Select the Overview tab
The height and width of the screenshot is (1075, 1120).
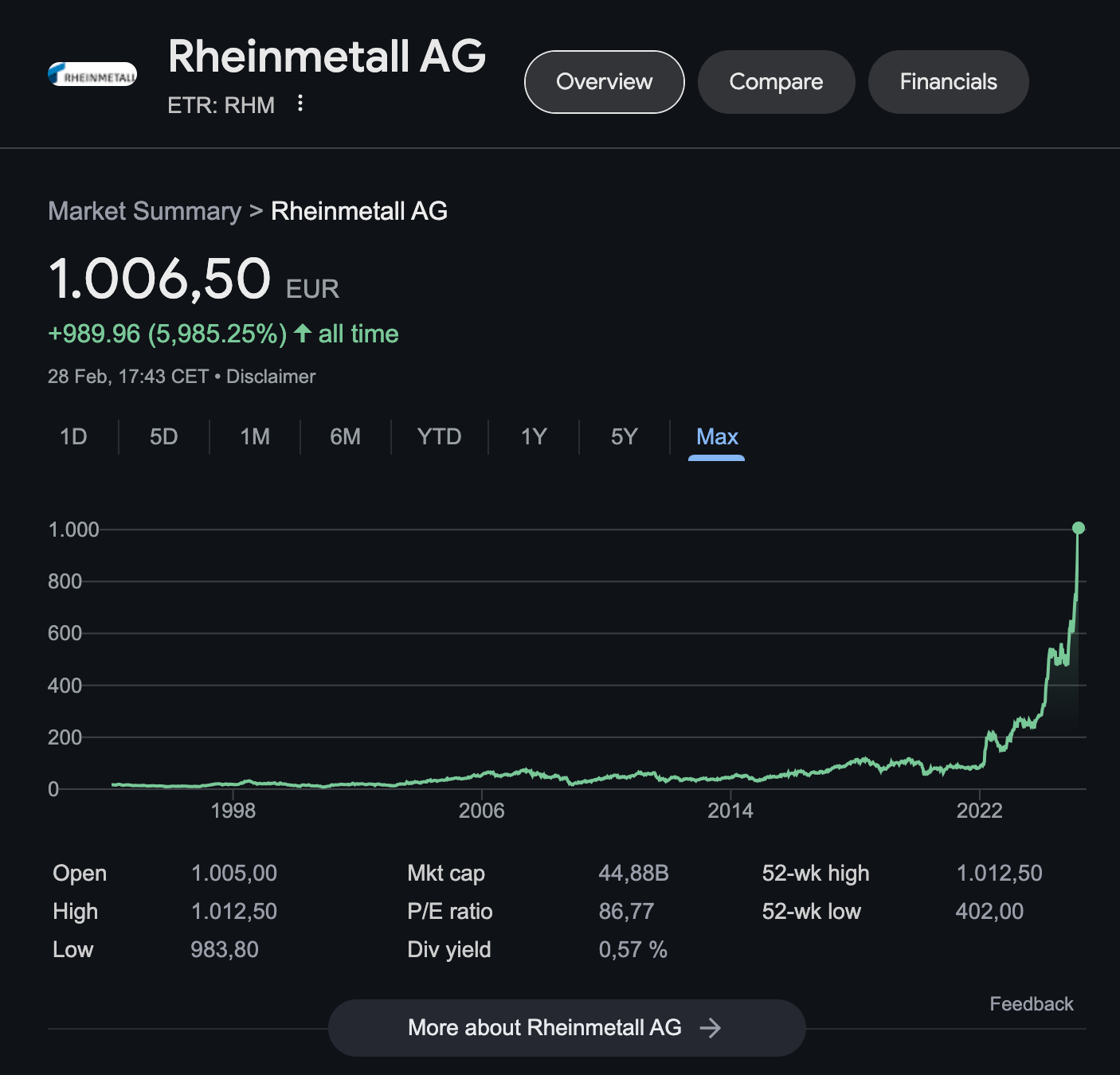(x=605, y=82)
